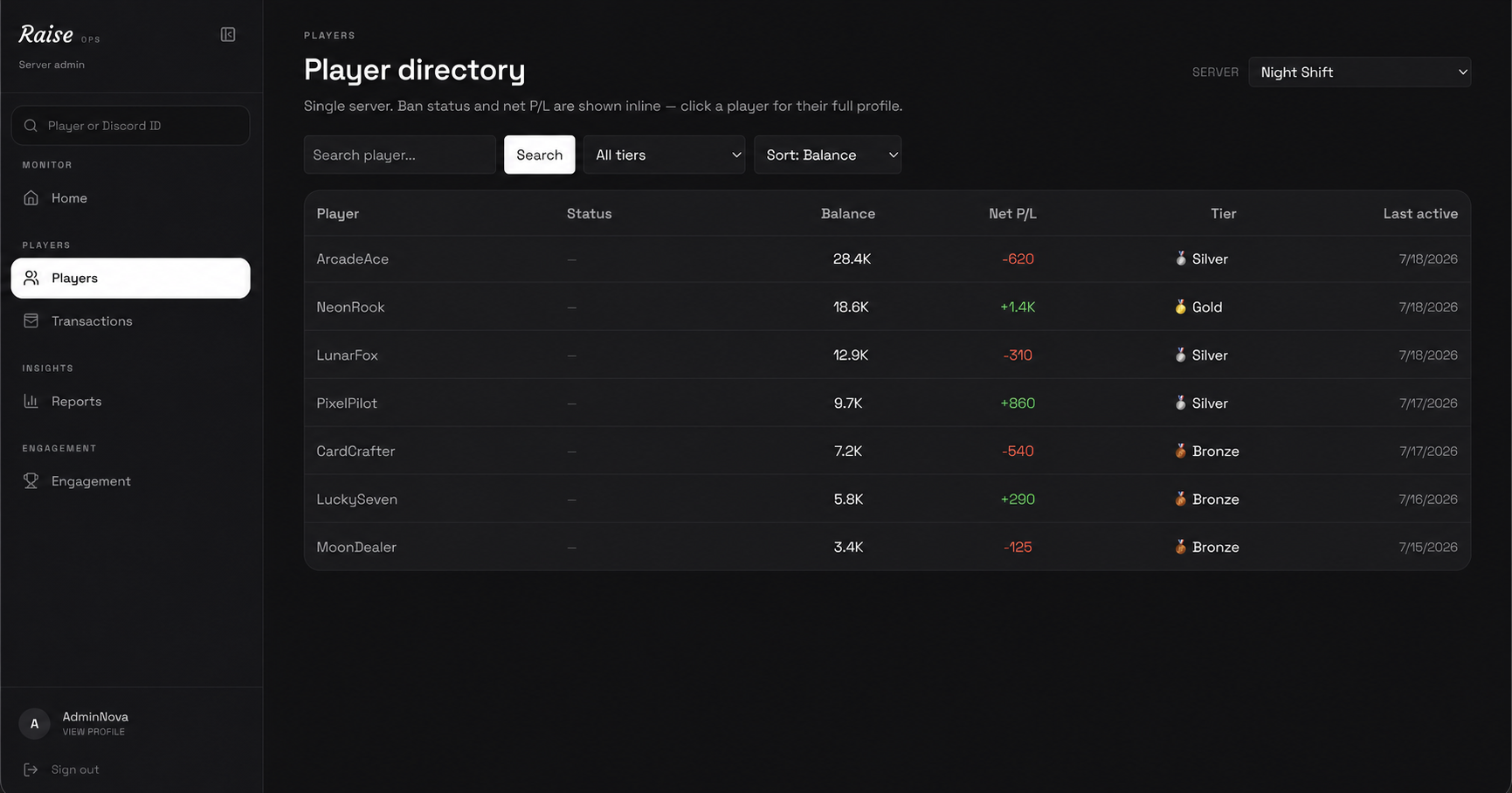Screen dimensions: 1512x793
Task: Click the Gold tier label for NeonRook
Action: pyautogui.click(x=1207, y=307)
